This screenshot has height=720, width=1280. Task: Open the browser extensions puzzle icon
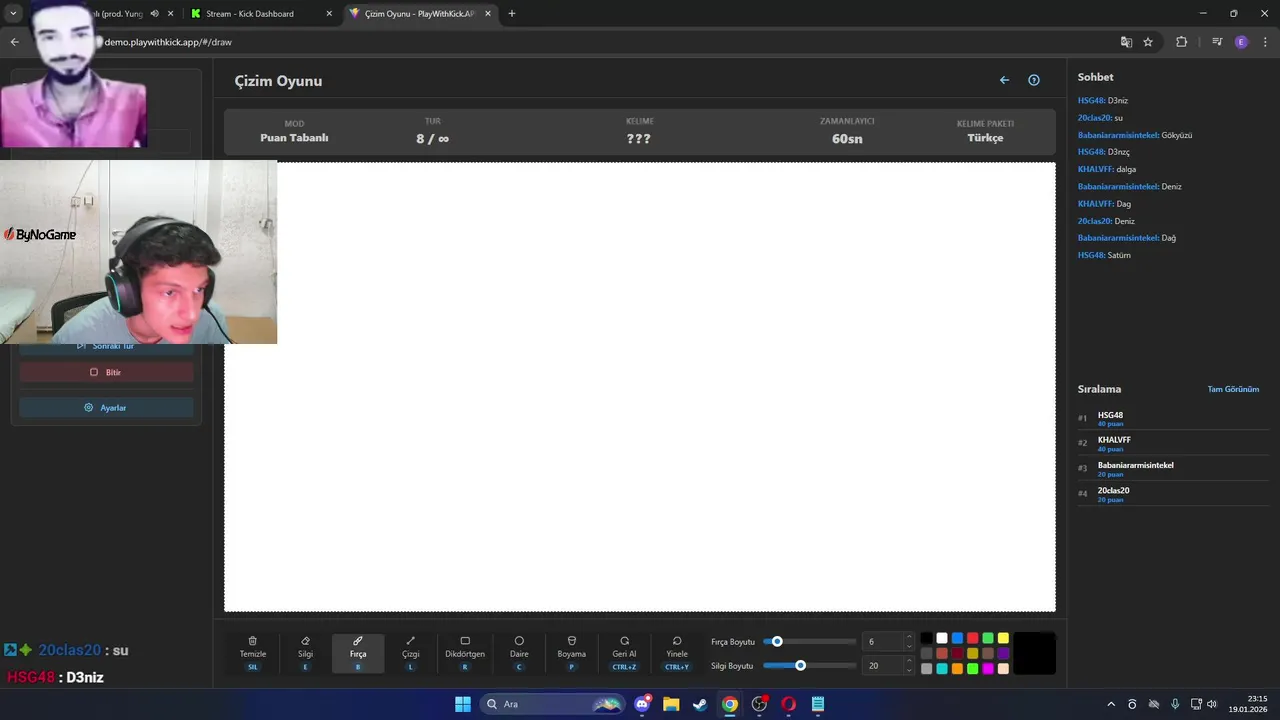tap(1181, 42)
